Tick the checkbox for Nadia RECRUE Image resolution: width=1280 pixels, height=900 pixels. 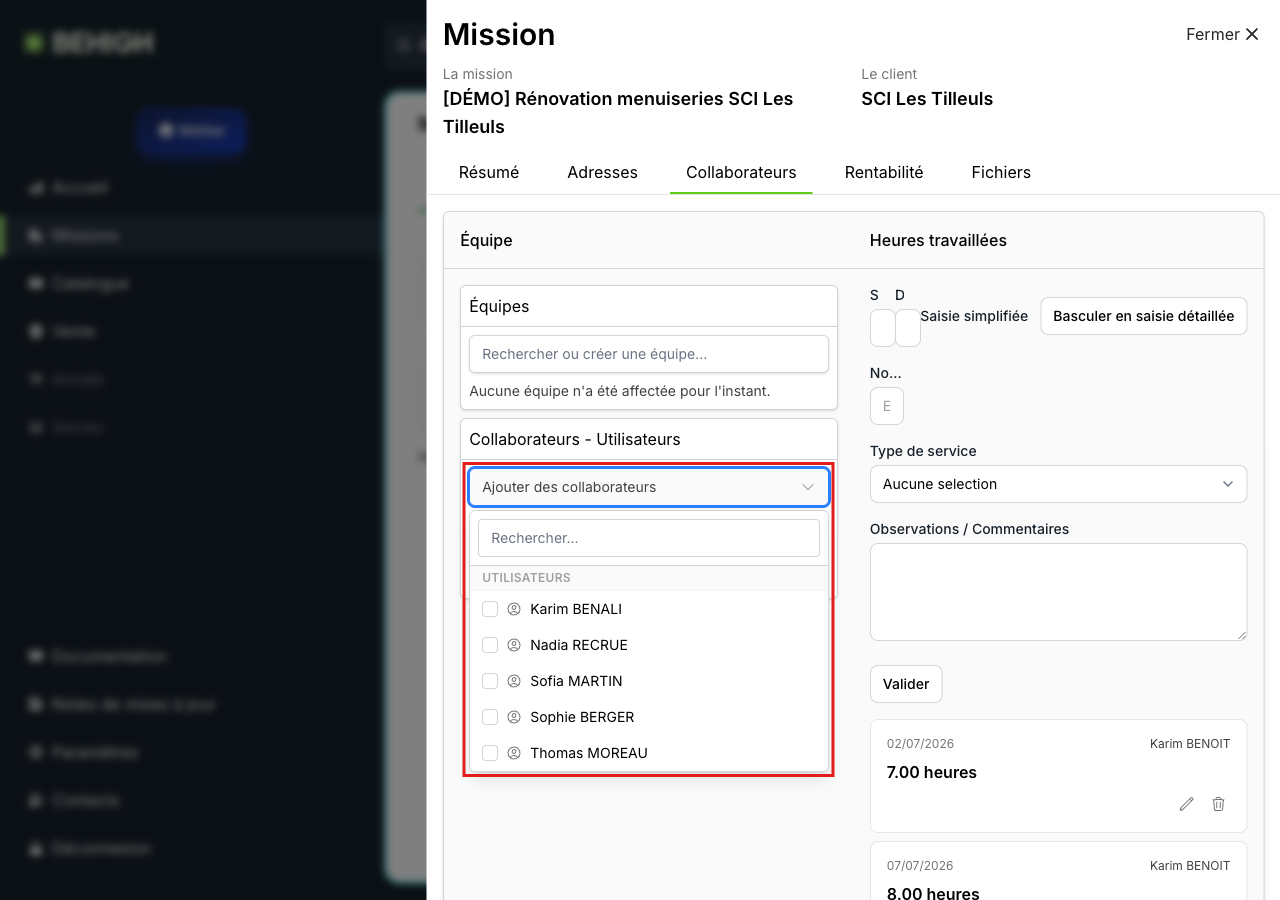tap(490, 645)
